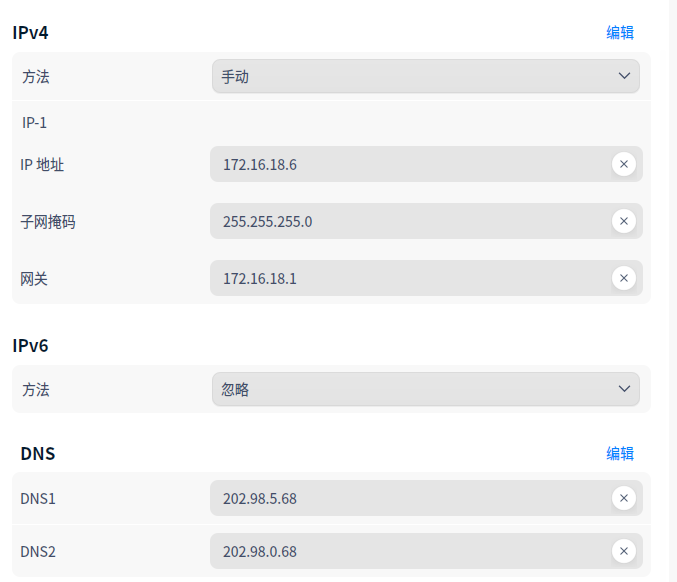Click the IPv4 编辑 link

(620, 32)
